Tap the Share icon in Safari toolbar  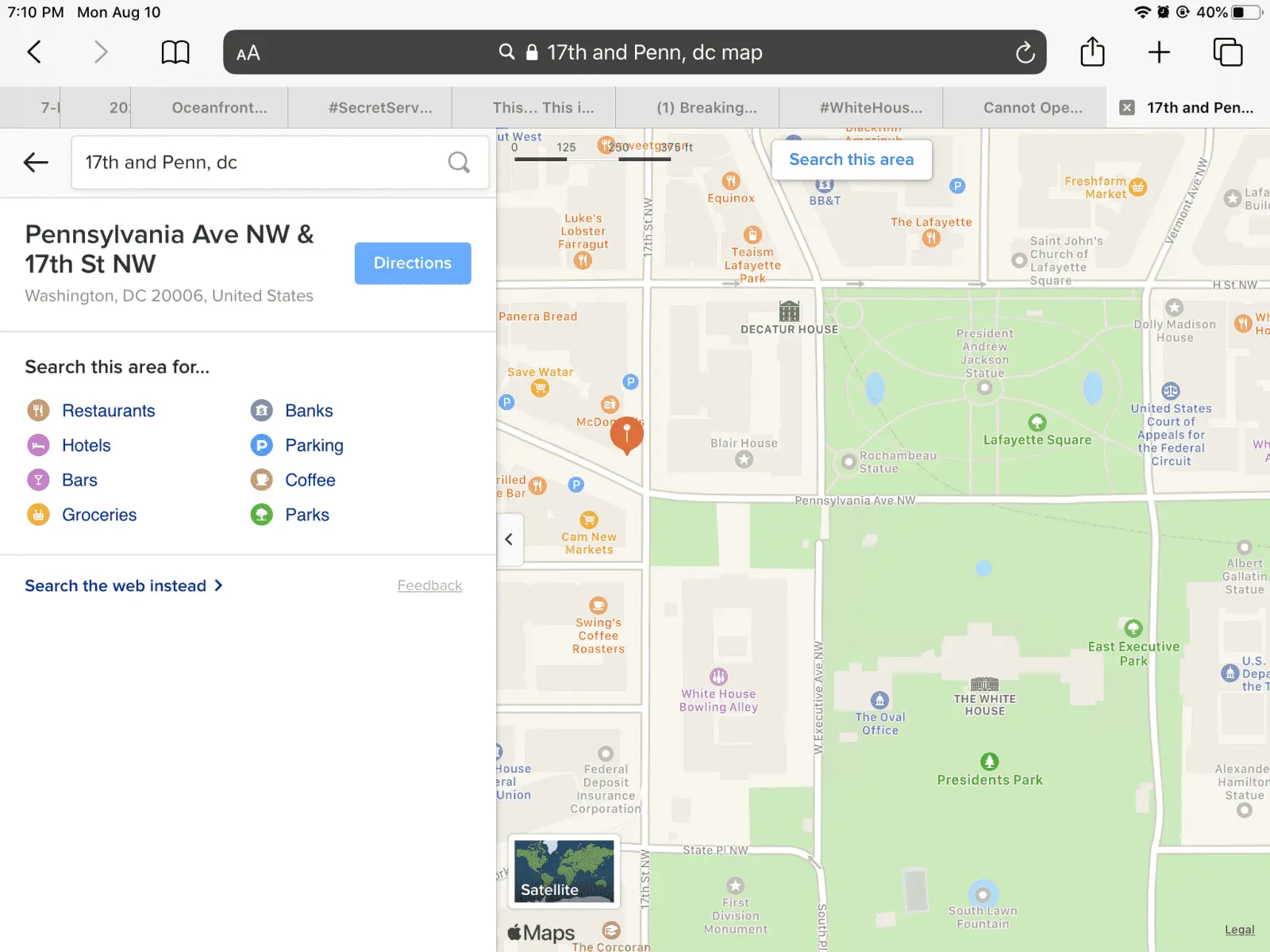pos(1092,52)
